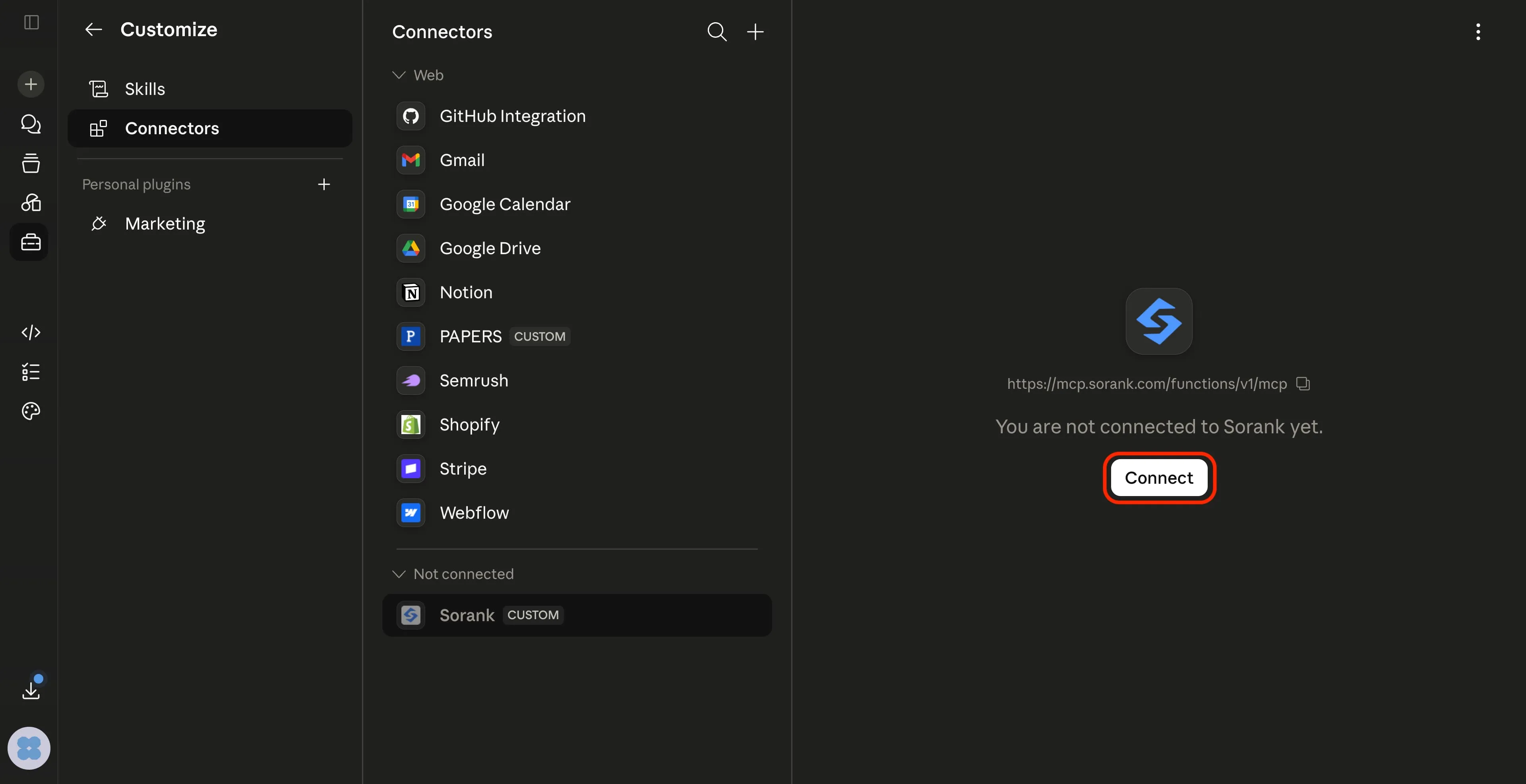Copy the Sorank MCP URL

[x=1303, y=384]
